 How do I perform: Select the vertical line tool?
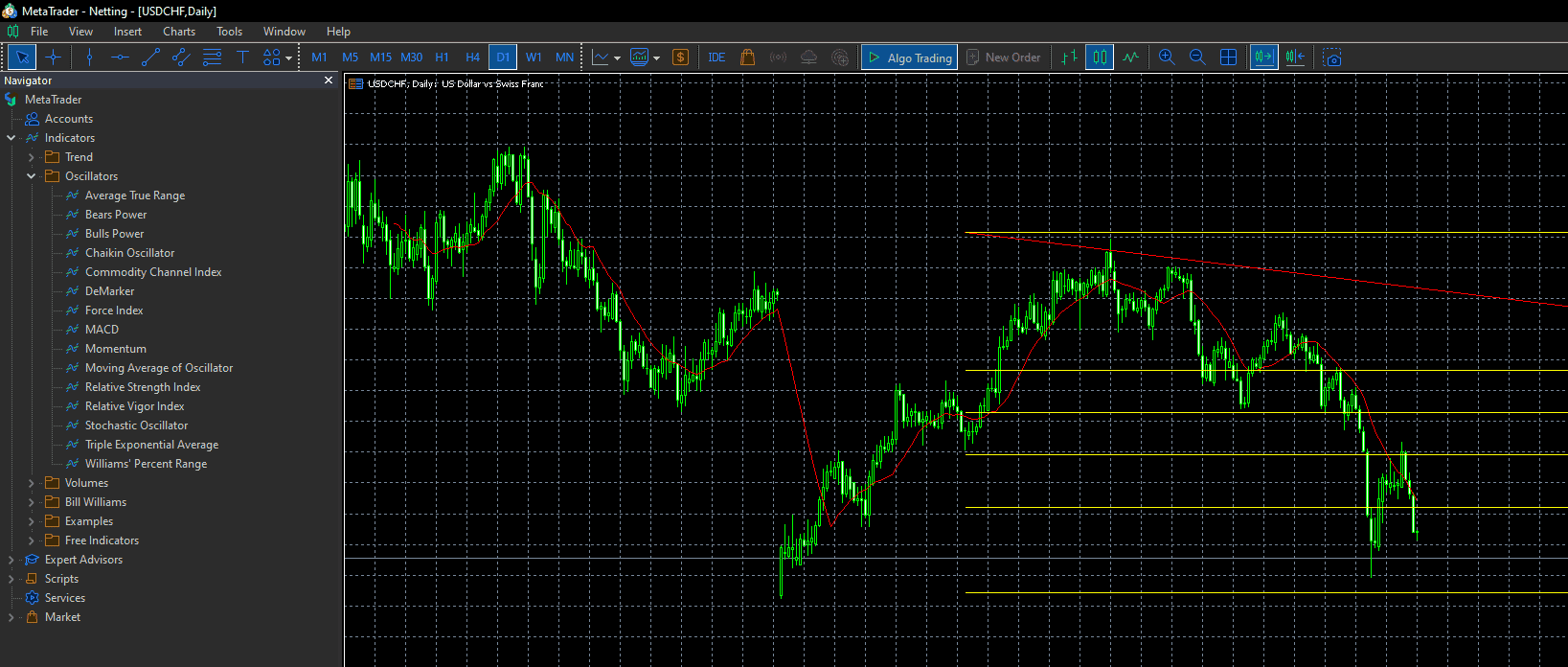(x=89, y=57)
